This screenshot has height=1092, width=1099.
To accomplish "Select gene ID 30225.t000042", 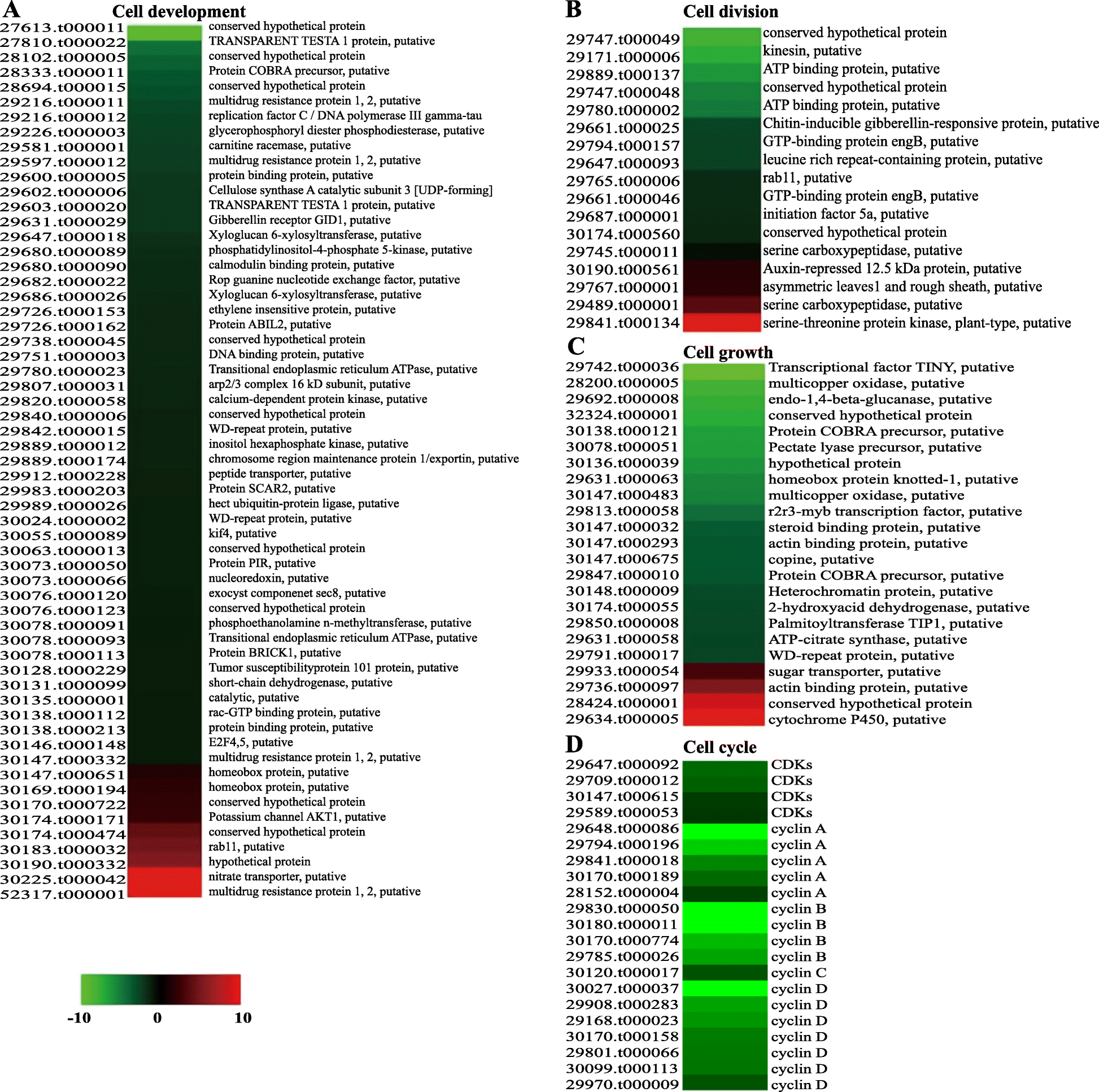I will [x=62, y=880].
